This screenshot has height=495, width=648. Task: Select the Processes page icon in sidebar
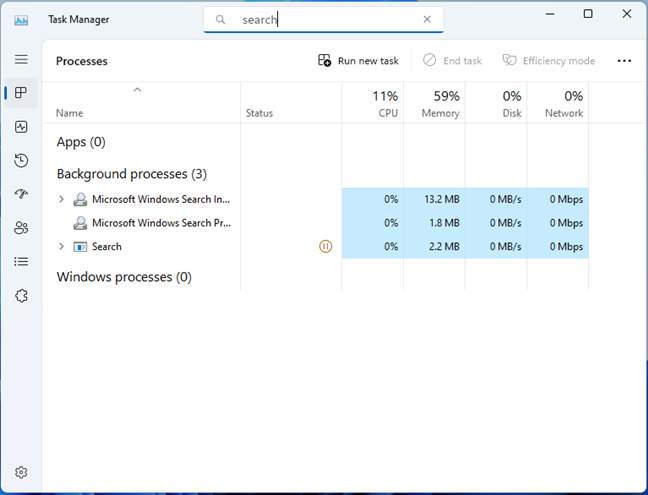(21, 93)
